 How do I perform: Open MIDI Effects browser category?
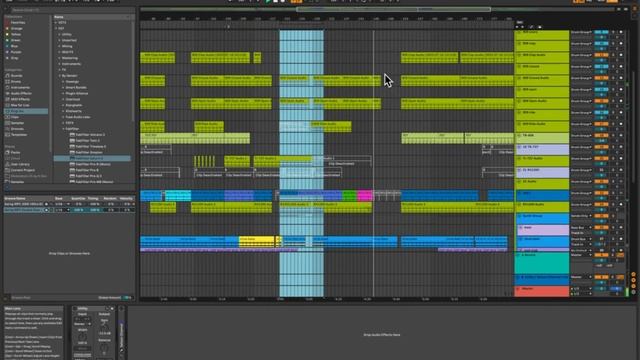20,99
